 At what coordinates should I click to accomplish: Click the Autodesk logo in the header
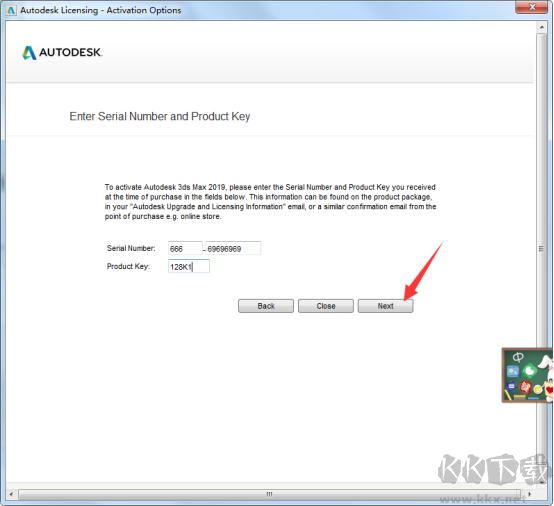pyautogui.click(x=62, y=53)
